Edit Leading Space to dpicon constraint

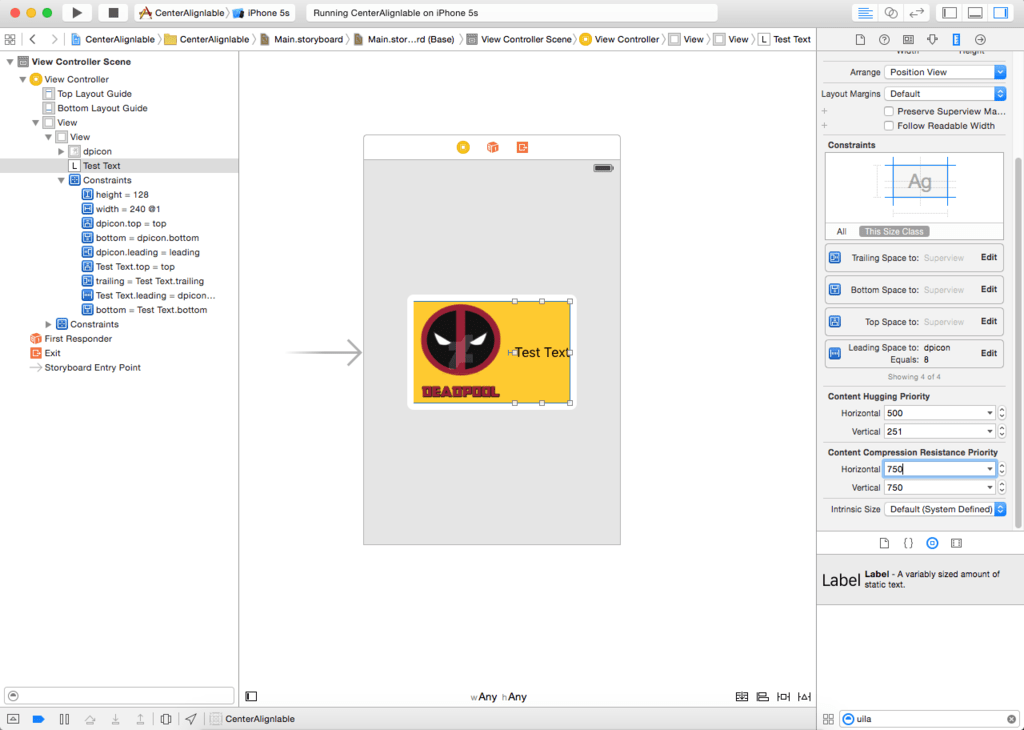(x=989, y=353)
